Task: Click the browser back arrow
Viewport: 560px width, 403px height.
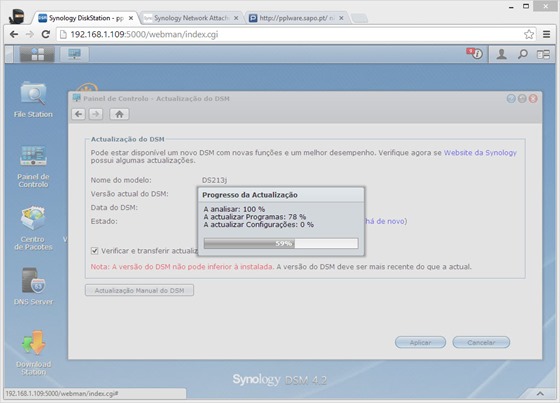Action: coord(14,34)
